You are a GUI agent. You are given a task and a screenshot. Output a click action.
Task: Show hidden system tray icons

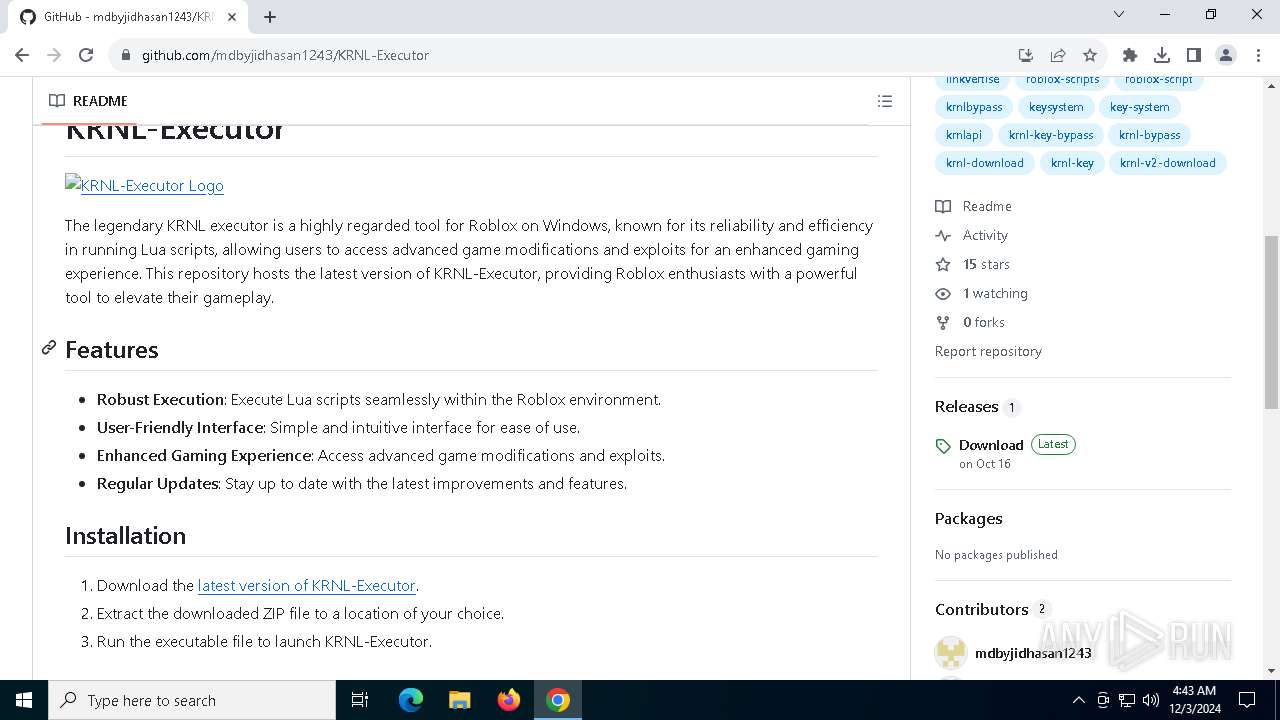coord(1078,700)
